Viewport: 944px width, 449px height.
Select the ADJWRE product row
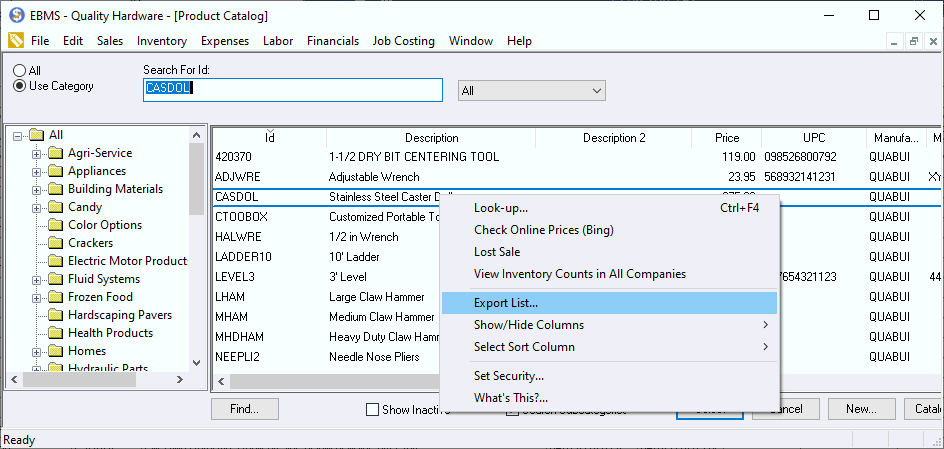[x=578, y=177]
